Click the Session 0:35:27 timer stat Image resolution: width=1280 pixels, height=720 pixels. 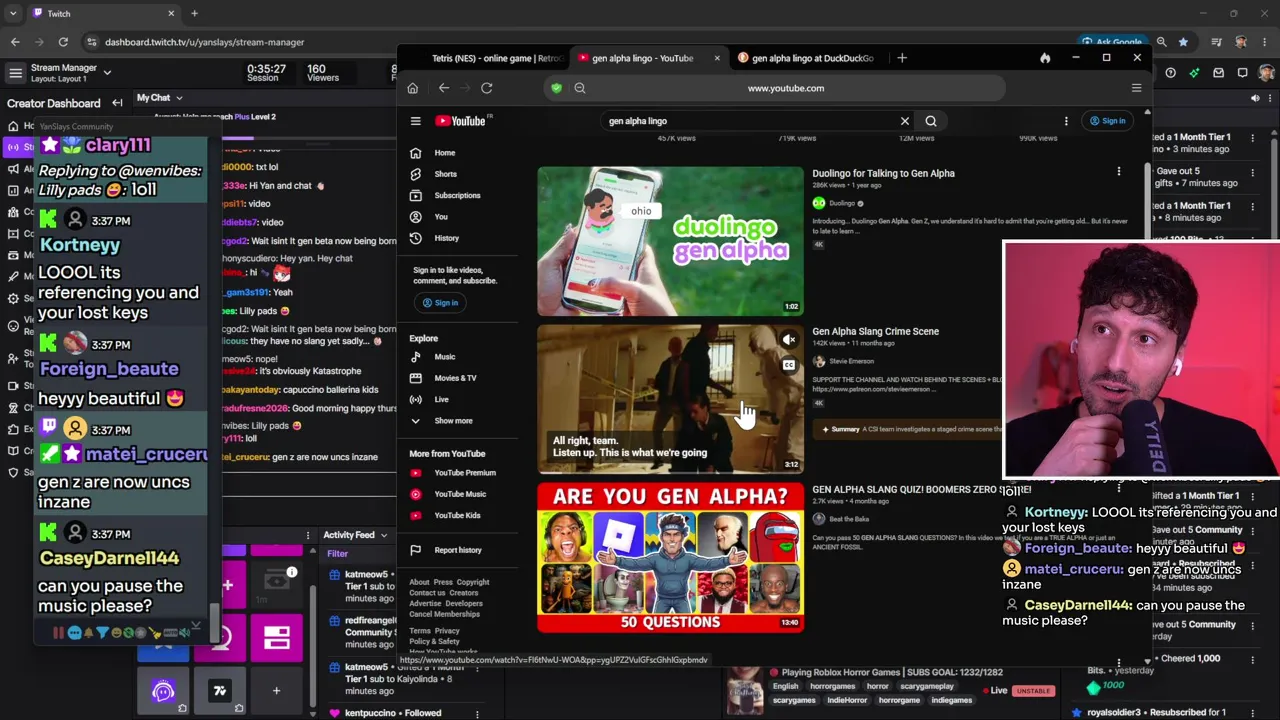point(265,73)
